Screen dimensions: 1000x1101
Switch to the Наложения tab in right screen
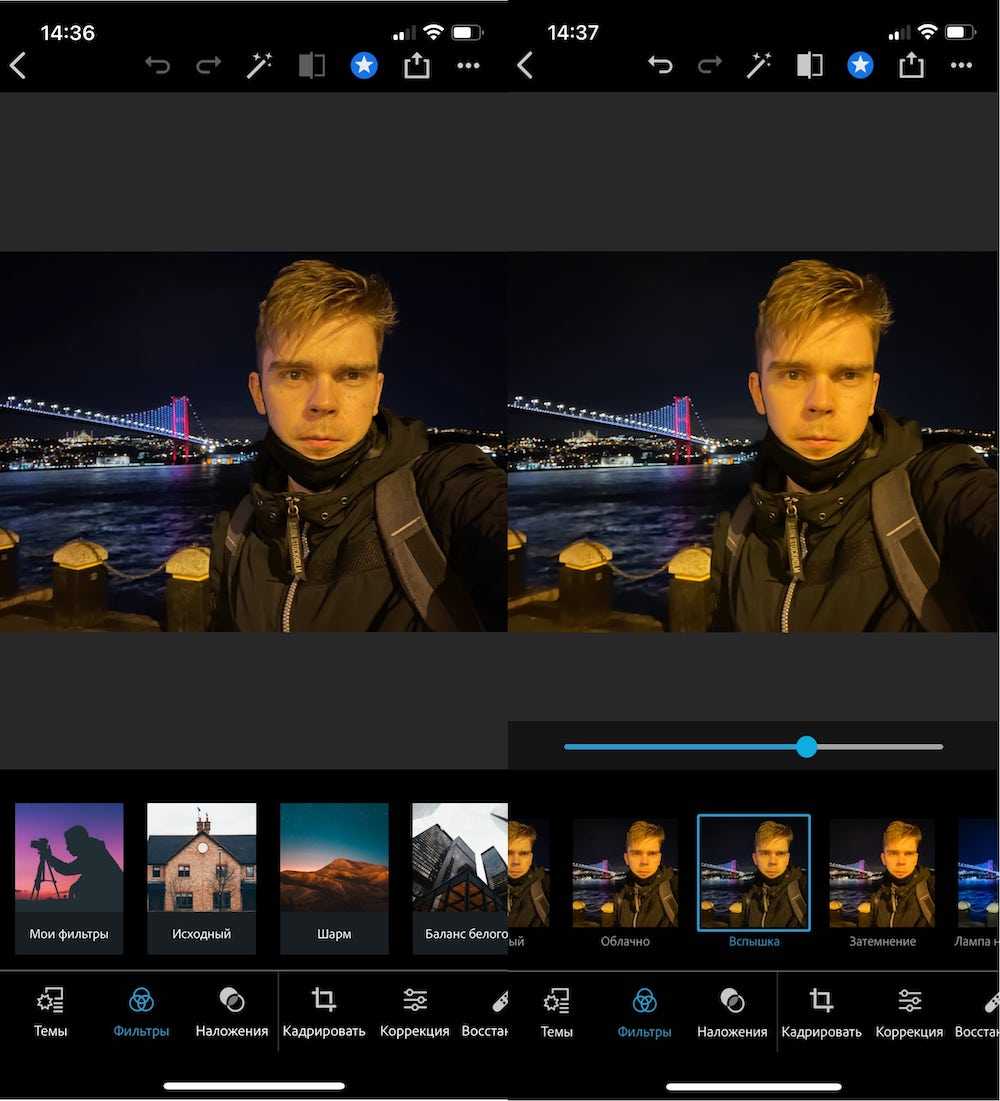[732, 1012]
